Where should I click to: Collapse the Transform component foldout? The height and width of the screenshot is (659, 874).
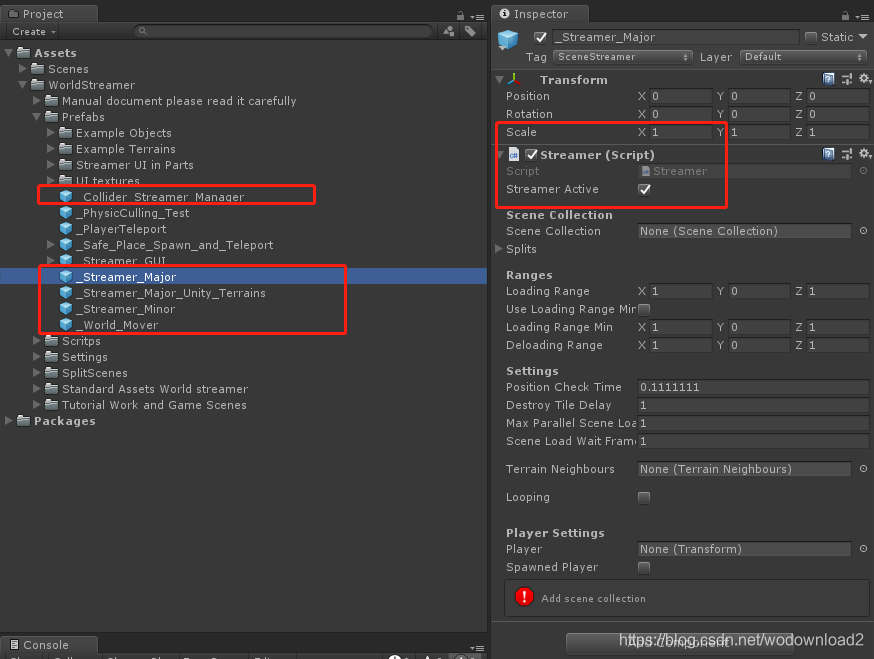[x=500, y=80]
